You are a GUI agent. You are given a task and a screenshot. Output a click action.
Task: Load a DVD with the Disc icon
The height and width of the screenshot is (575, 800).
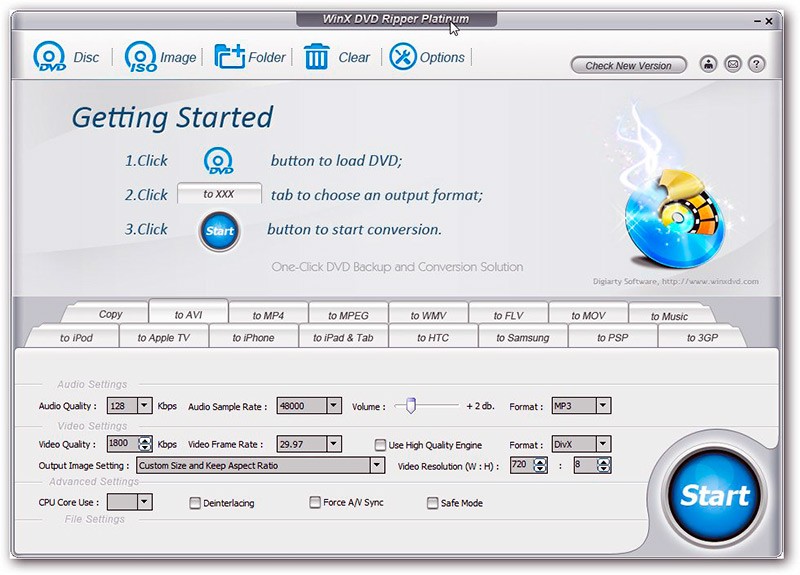65,57
